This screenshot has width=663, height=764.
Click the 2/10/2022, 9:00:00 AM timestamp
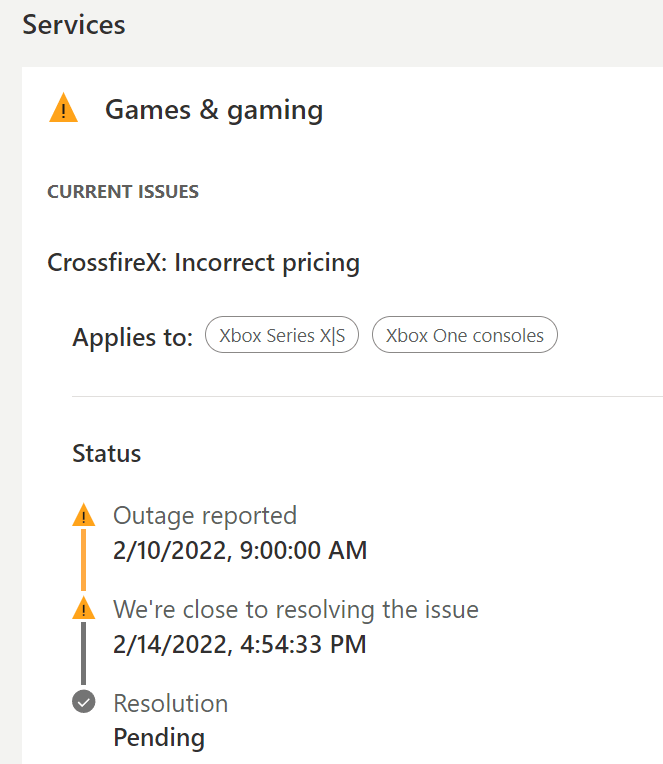[x=240, y=550]
